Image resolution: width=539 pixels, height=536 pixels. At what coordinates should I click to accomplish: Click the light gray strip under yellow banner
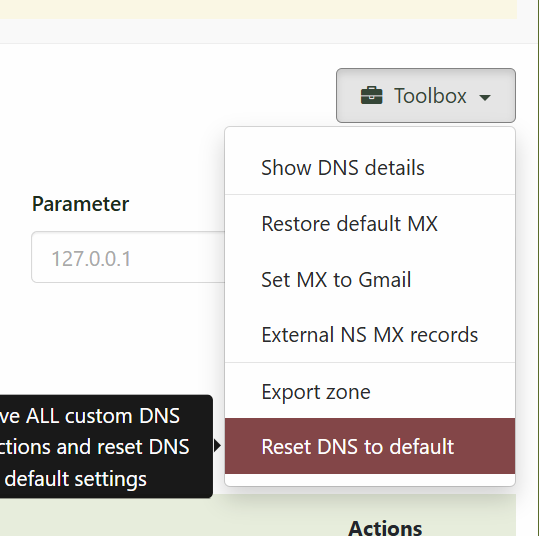coord(258,31)
